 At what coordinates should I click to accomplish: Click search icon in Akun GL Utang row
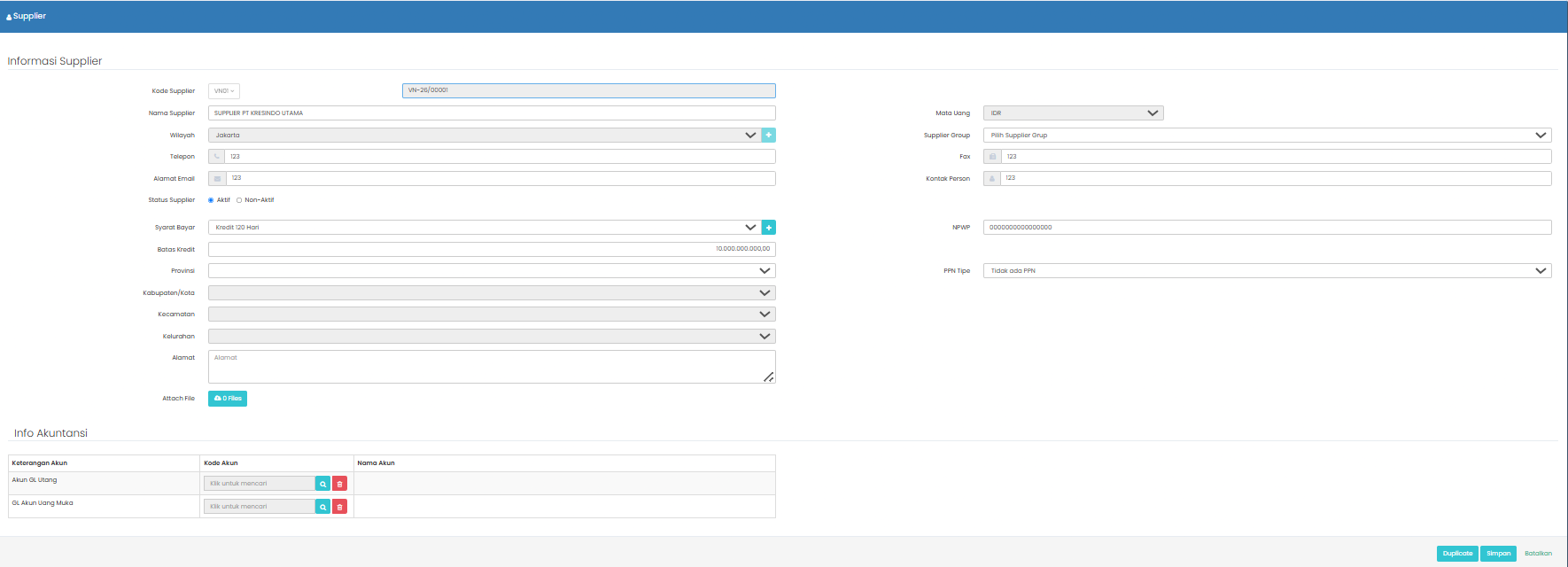(x=323, y=484)
